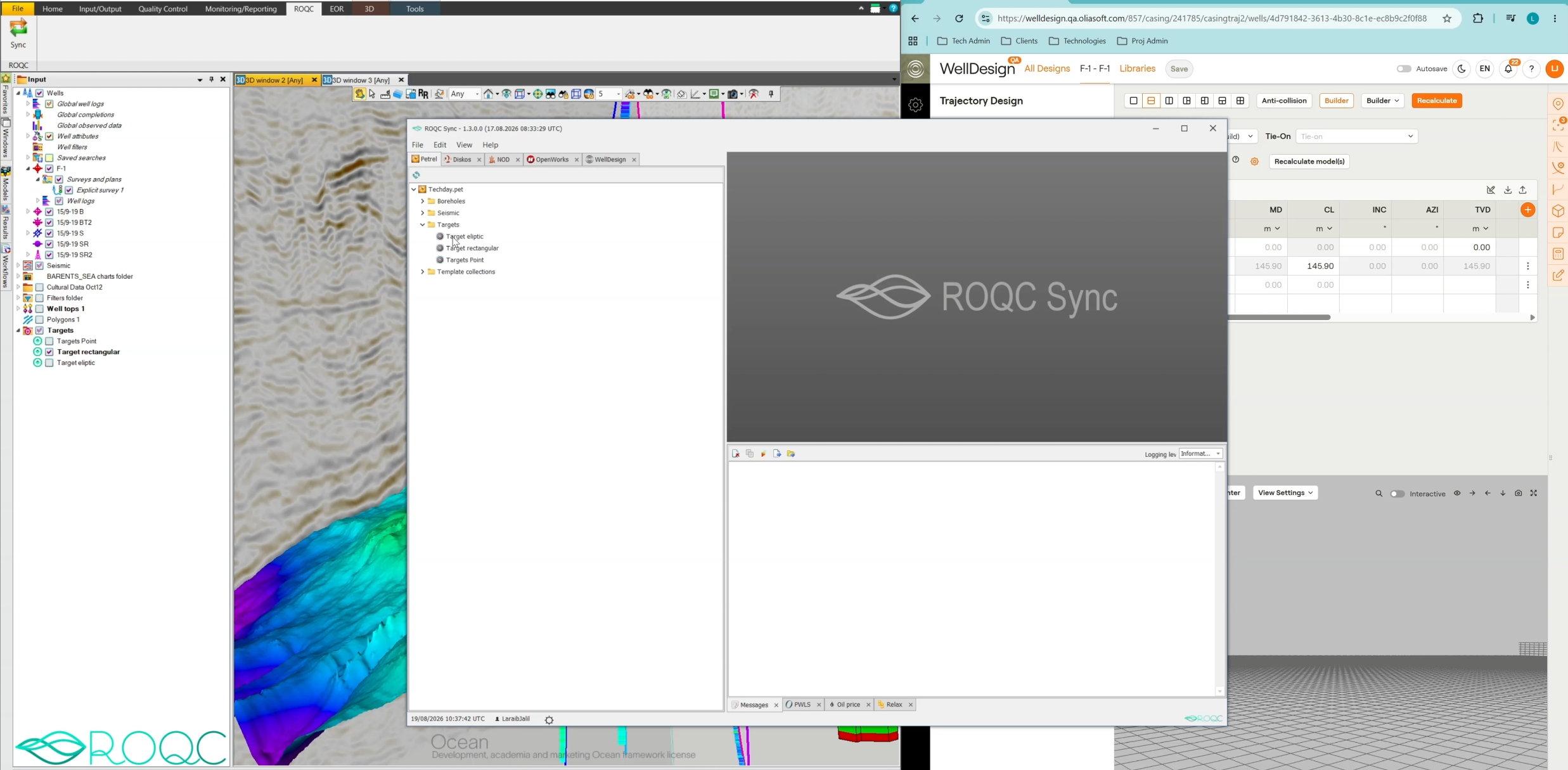This screenshot has height=770, width=1568.
Task: Check the Polygons 1 checkbox
Action: click(39, 319)
